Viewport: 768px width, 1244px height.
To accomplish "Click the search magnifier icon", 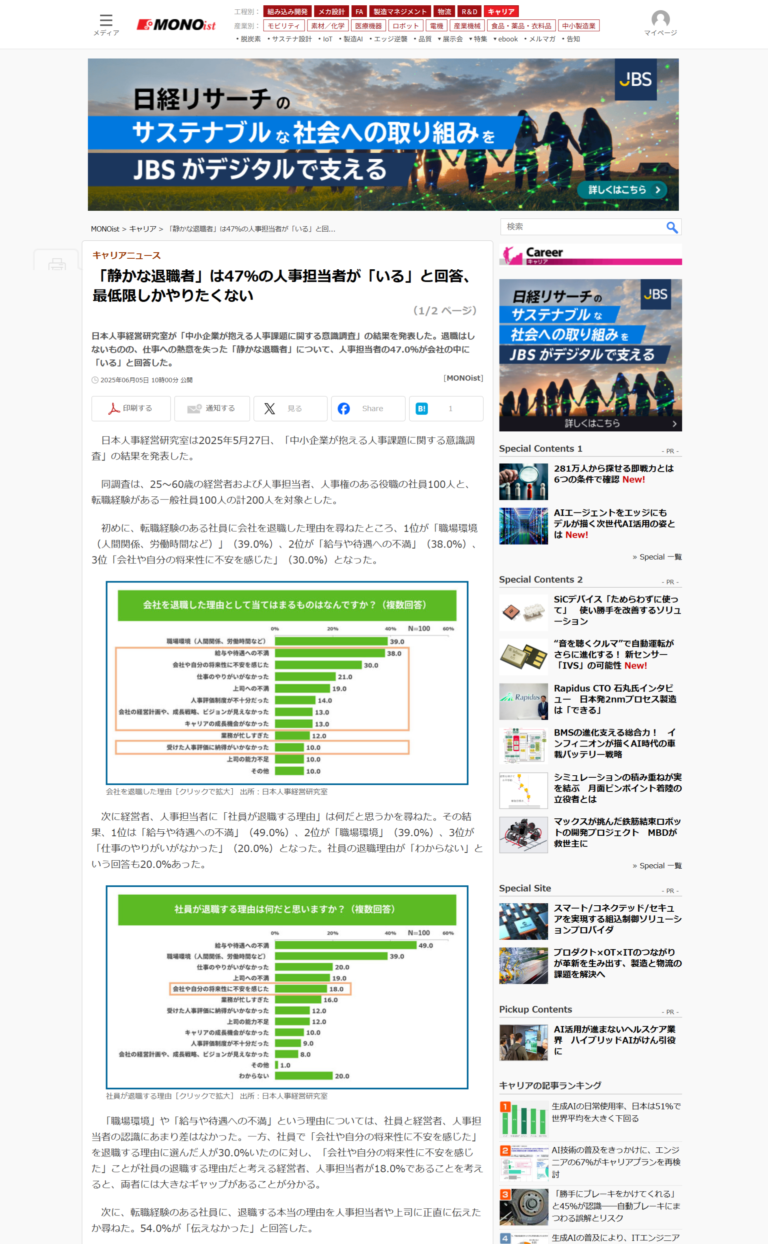I will pos(672,227).
